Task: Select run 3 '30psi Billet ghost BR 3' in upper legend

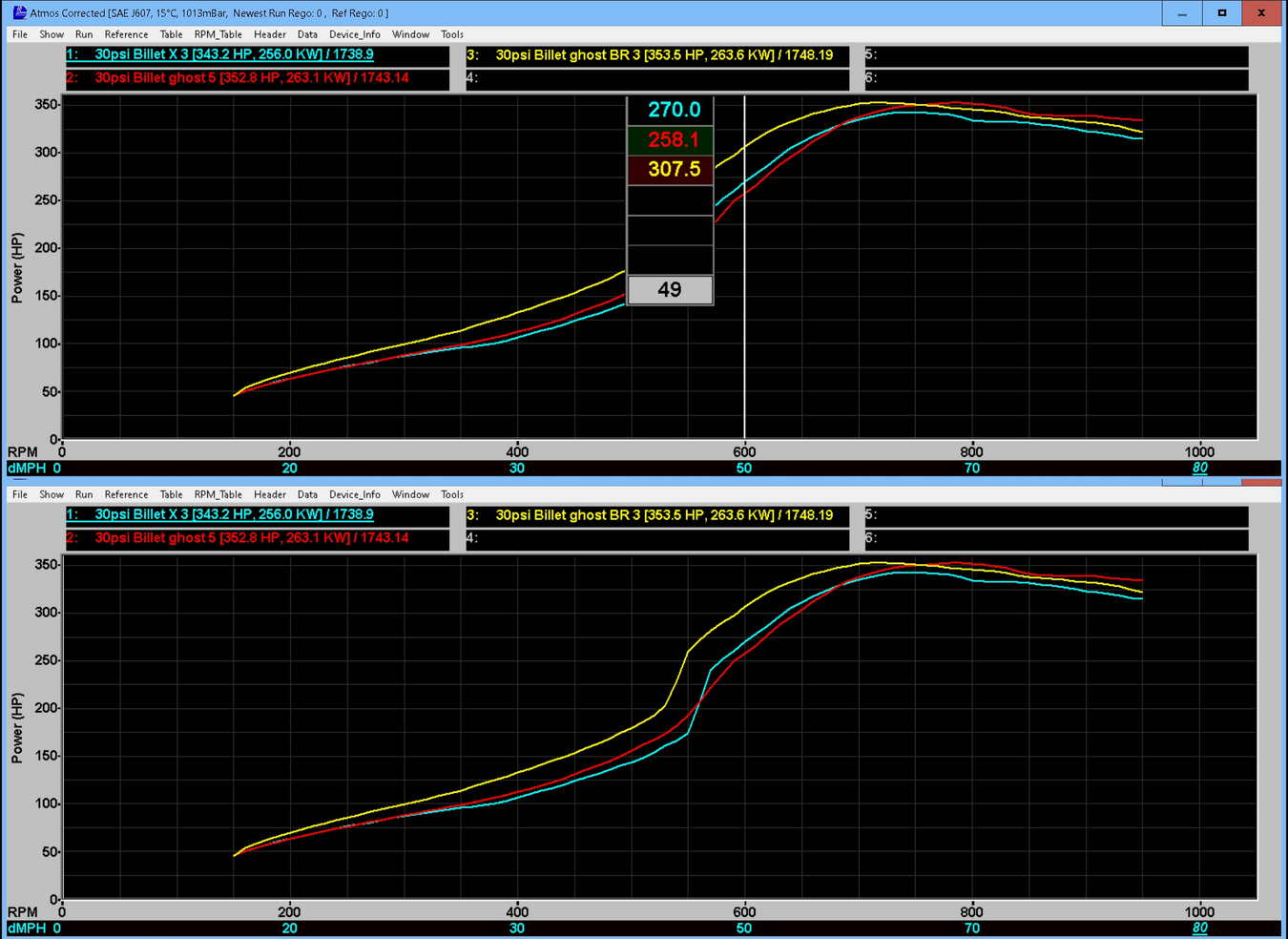Action: pos(664,55)
